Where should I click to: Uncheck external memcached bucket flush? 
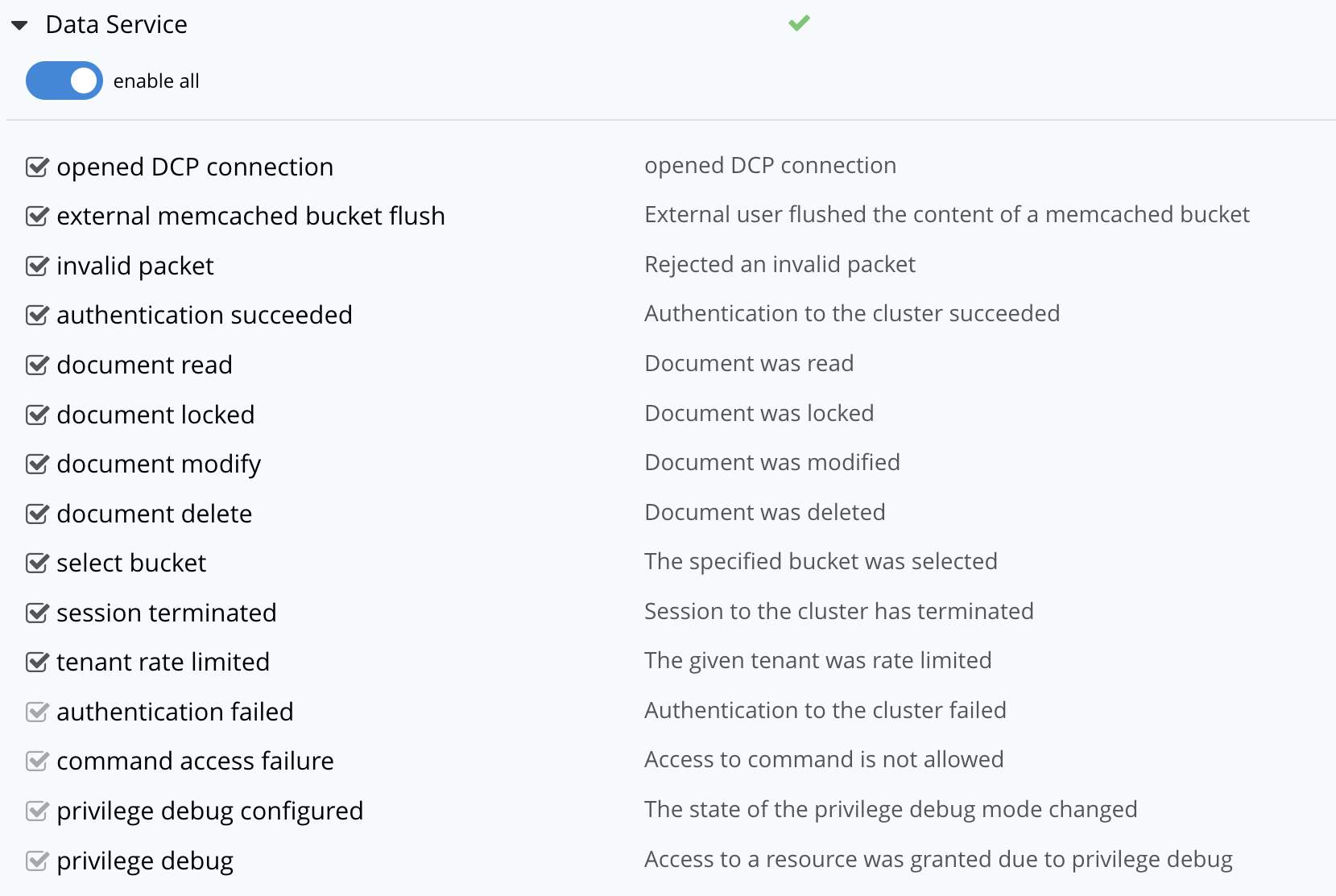tap(37, 216)
